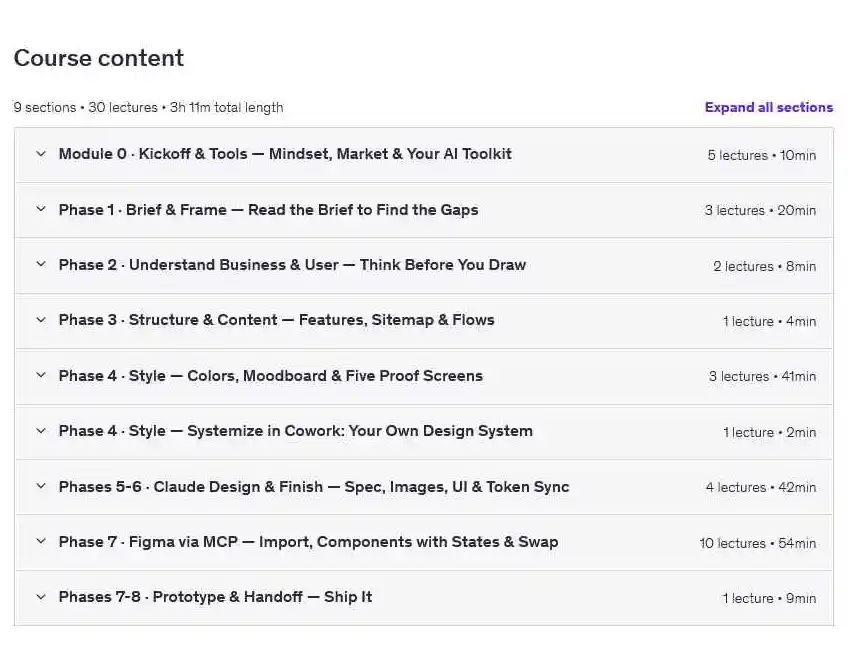Expand Phases 7-8 Prototype & Handoff chevron

coord(41,597)
